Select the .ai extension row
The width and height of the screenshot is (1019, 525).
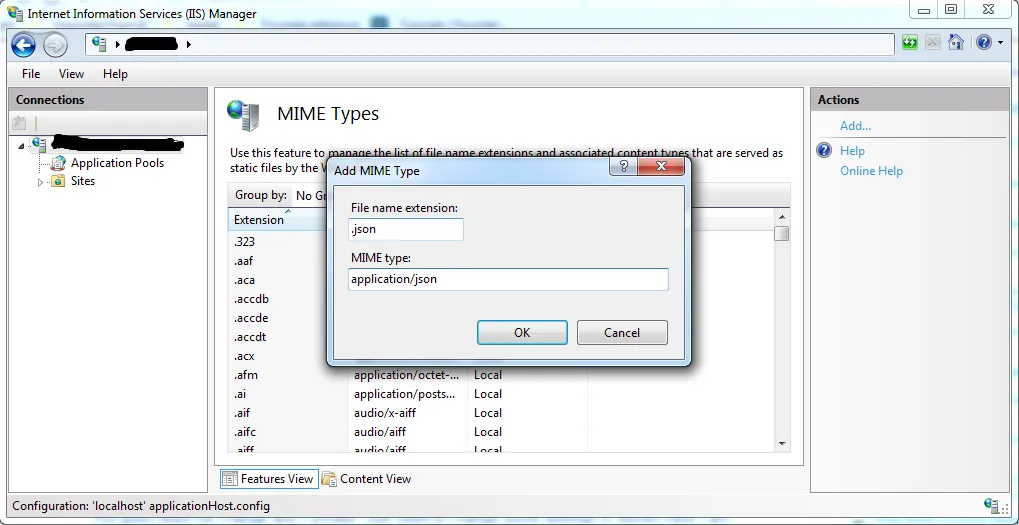pyautogui.click(x=240, y=394)
